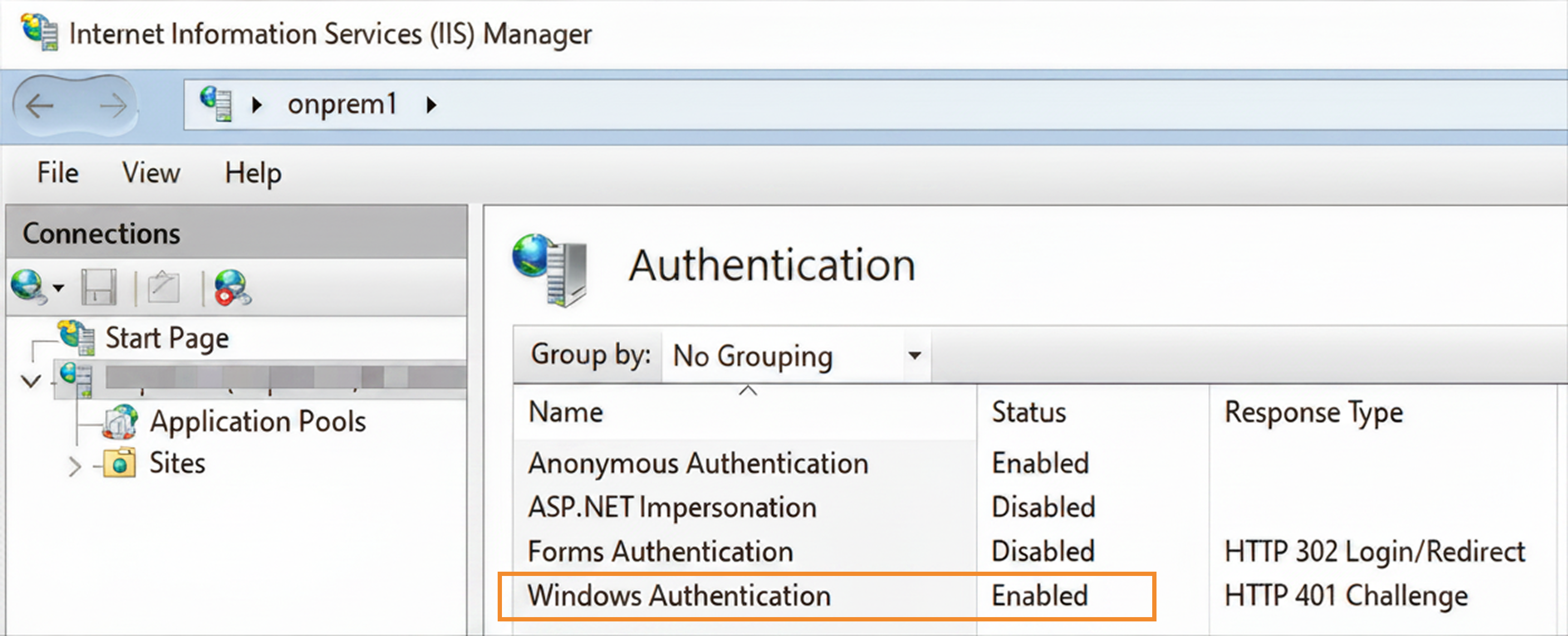
Task: Select the Forms Authentication row
Action: 1035,552
